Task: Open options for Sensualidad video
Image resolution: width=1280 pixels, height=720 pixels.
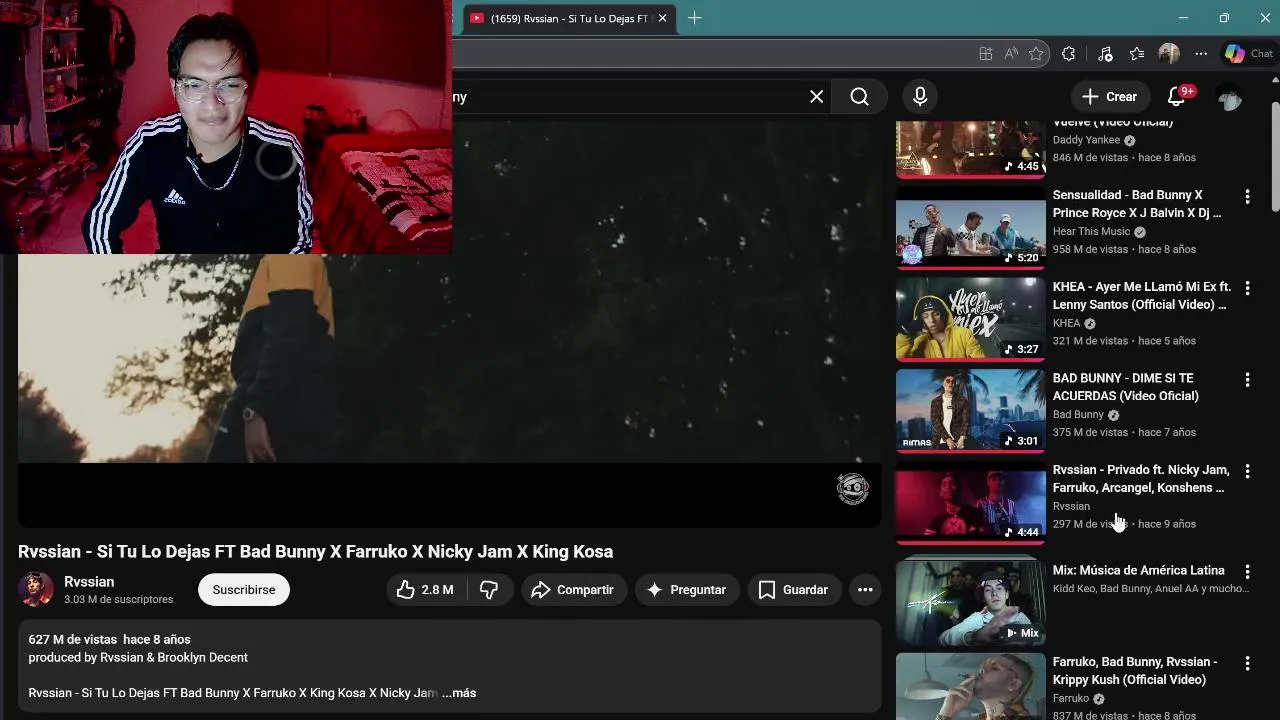Action: point(1247,197)
